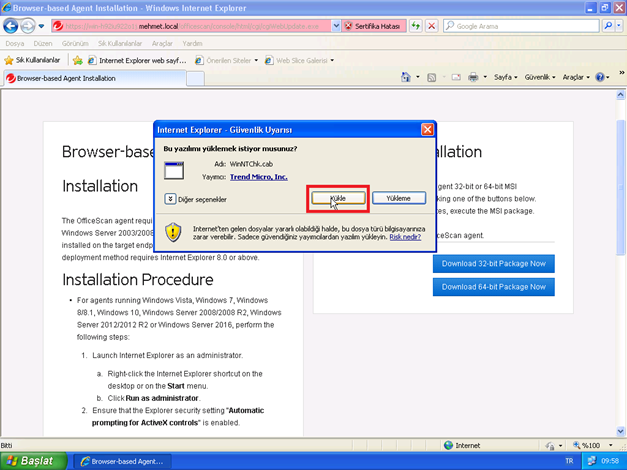Click the TR language indicator
This screenshot has width=627, height=470.
[569, 461]
